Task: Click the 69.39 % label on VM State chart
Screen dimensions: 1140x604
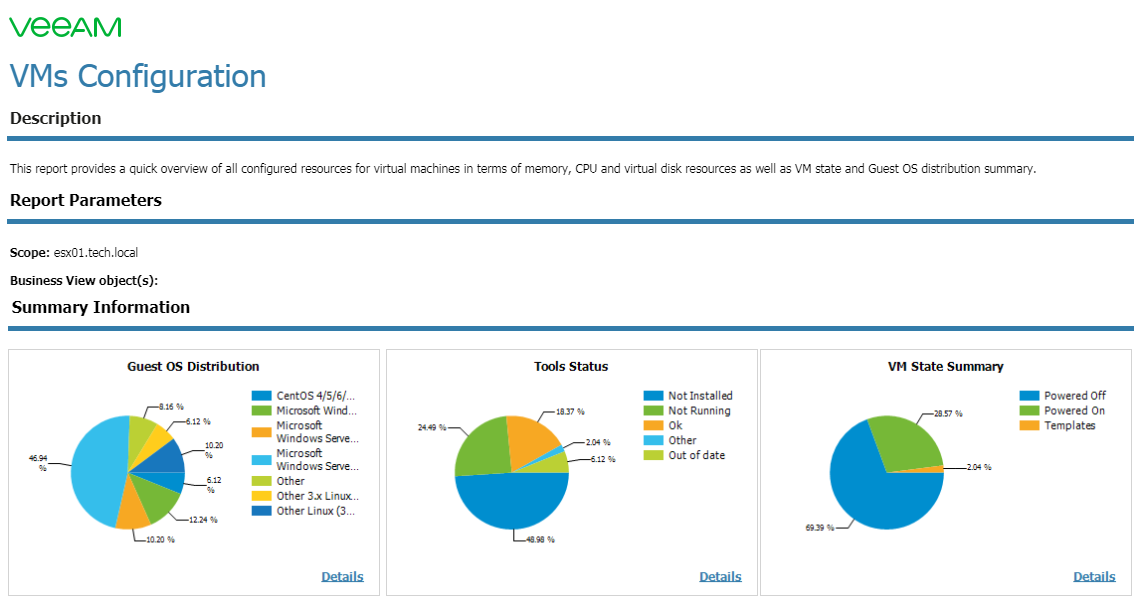Action: [x=819, y=528]
